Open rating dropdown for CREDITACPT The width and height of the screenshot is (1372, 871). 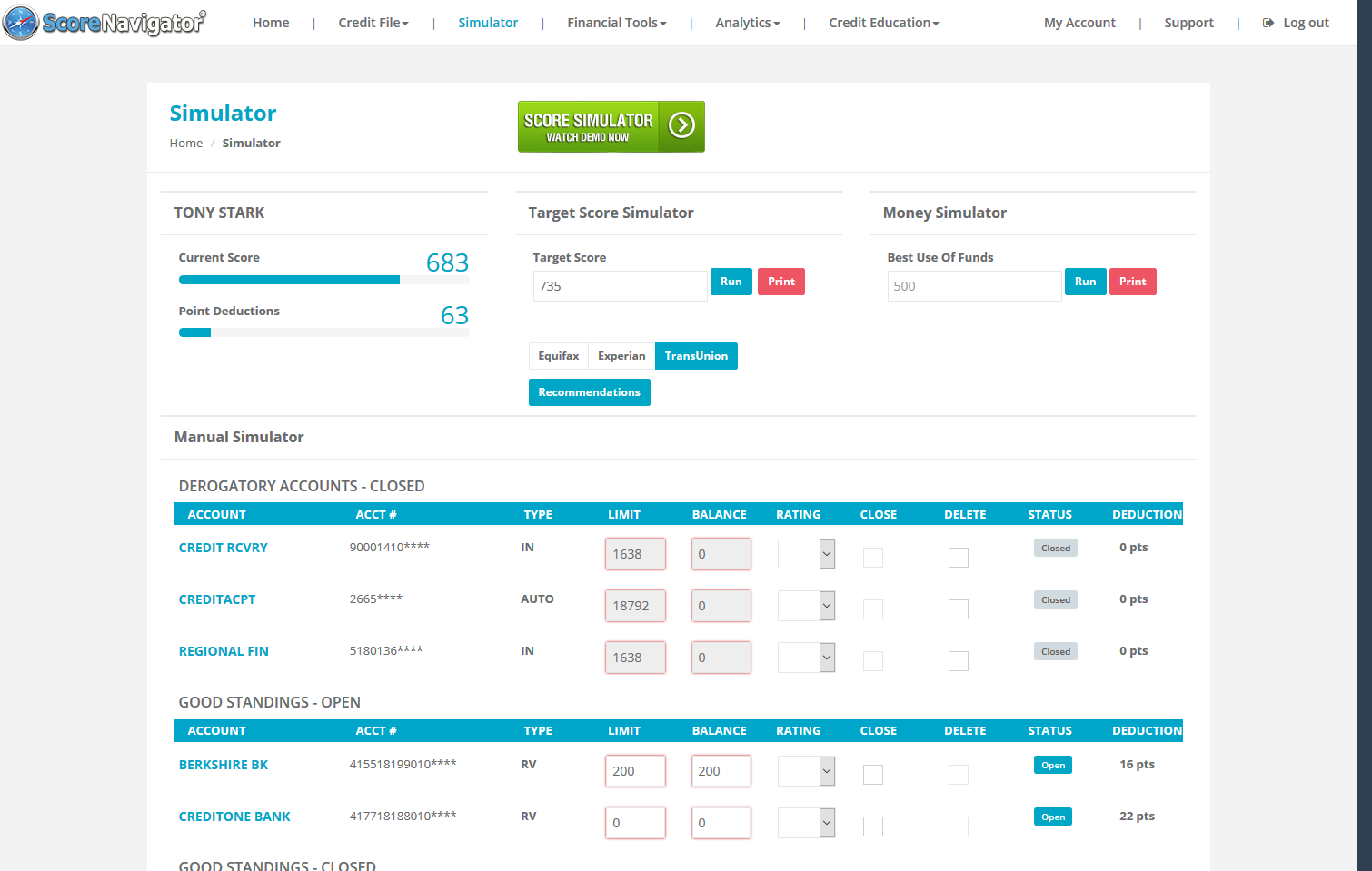(x=806, y=606)
